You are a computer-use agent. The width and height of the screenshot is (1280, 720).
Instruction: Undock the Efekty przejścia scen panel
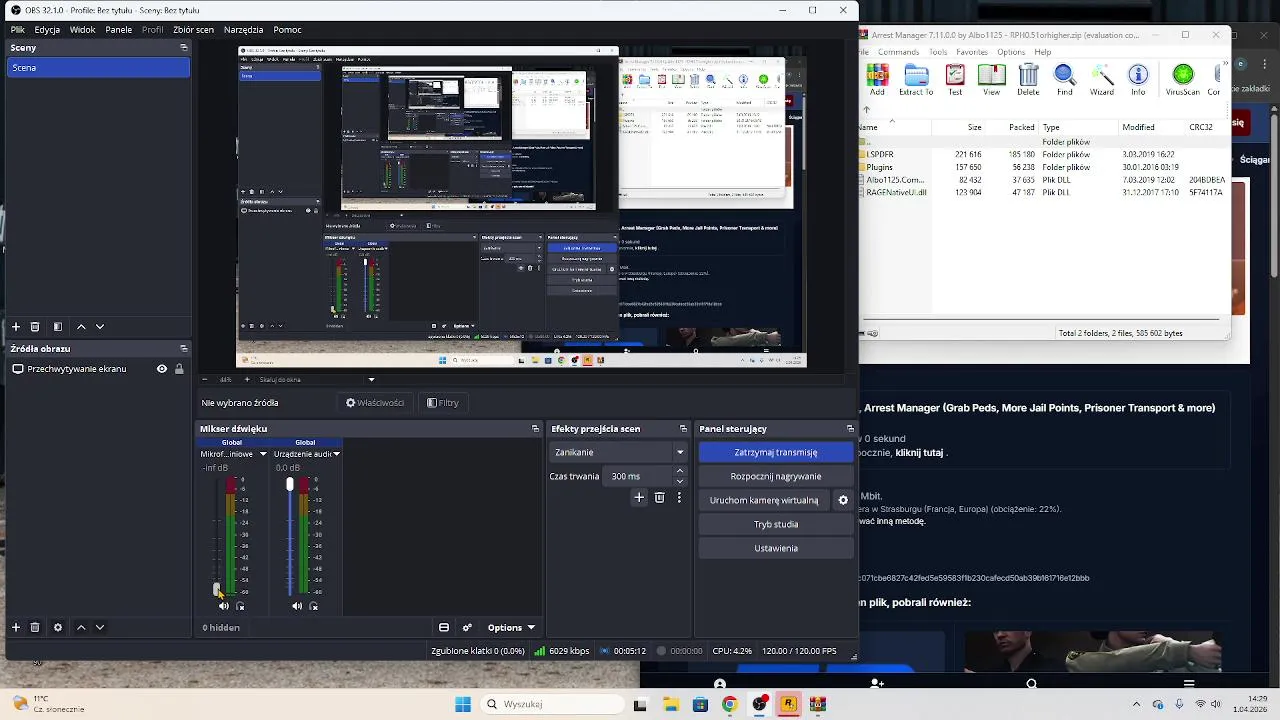(683, 429)
